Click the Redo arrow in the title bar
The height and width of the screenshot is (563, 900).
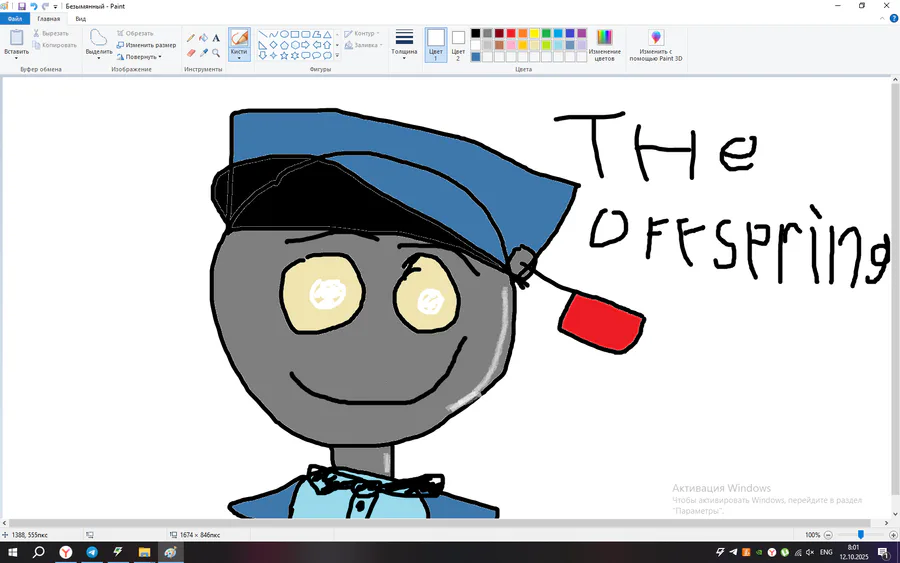[45, 6]
